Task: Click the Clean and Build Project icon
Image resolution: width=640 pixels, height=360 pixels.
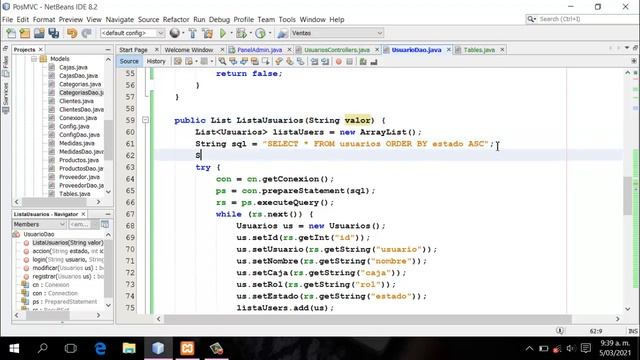Action: pos(207,33)
